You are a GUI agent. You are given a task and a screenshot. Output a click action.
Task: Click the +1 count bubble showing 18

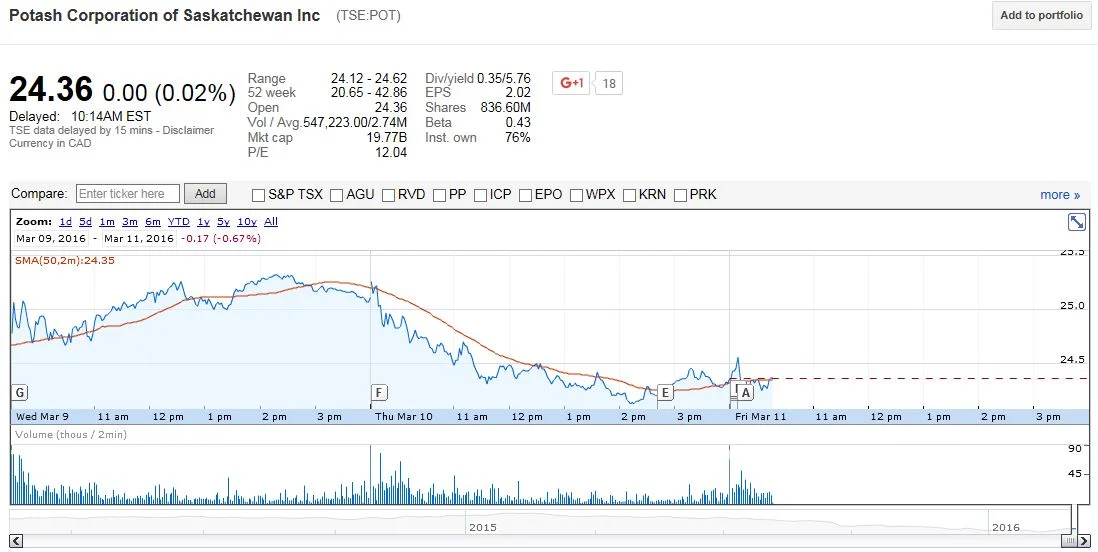click(x=609, y=83)
